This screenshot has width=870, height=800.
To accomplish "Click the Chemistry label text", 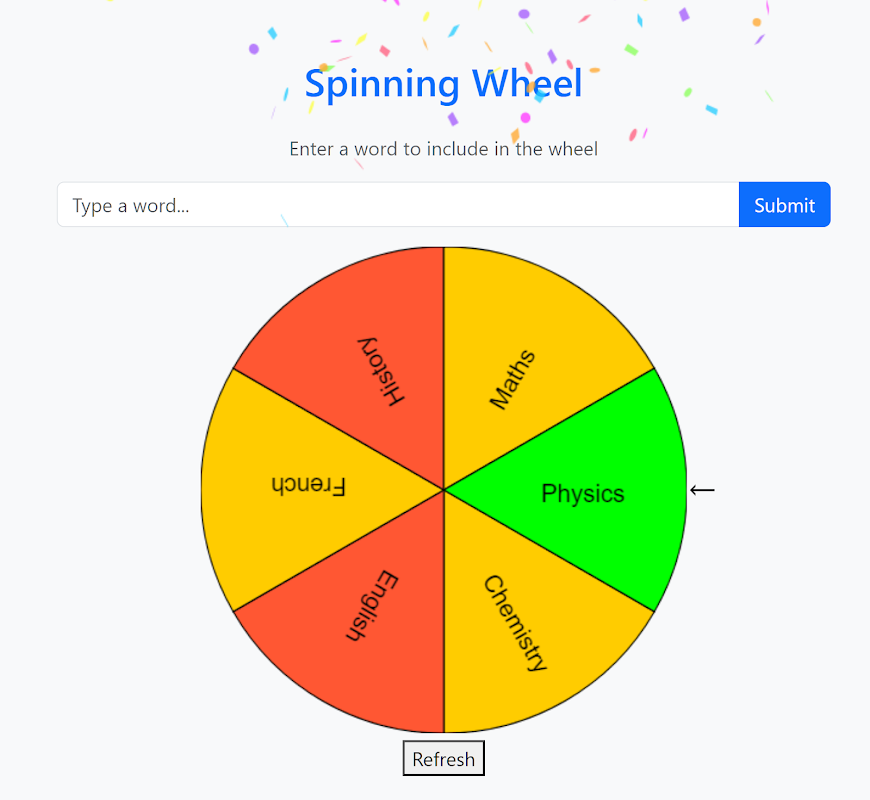I will click(515, 623).
